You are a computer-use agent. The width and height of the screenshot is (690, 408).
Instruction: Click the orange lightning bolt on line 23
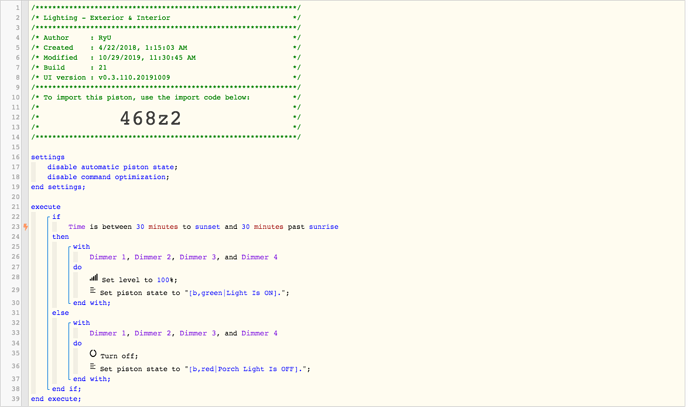point(26,227)
